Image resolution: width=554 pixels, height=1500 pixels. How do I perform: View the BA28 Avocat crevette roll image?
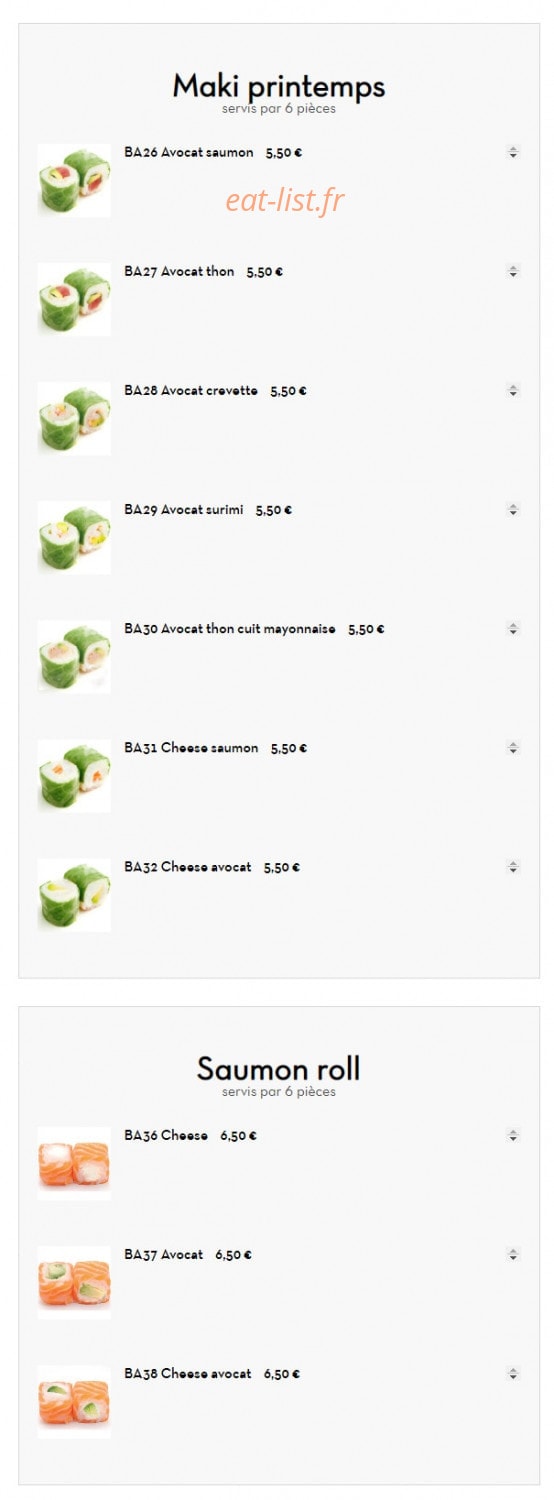coord(74,418)
